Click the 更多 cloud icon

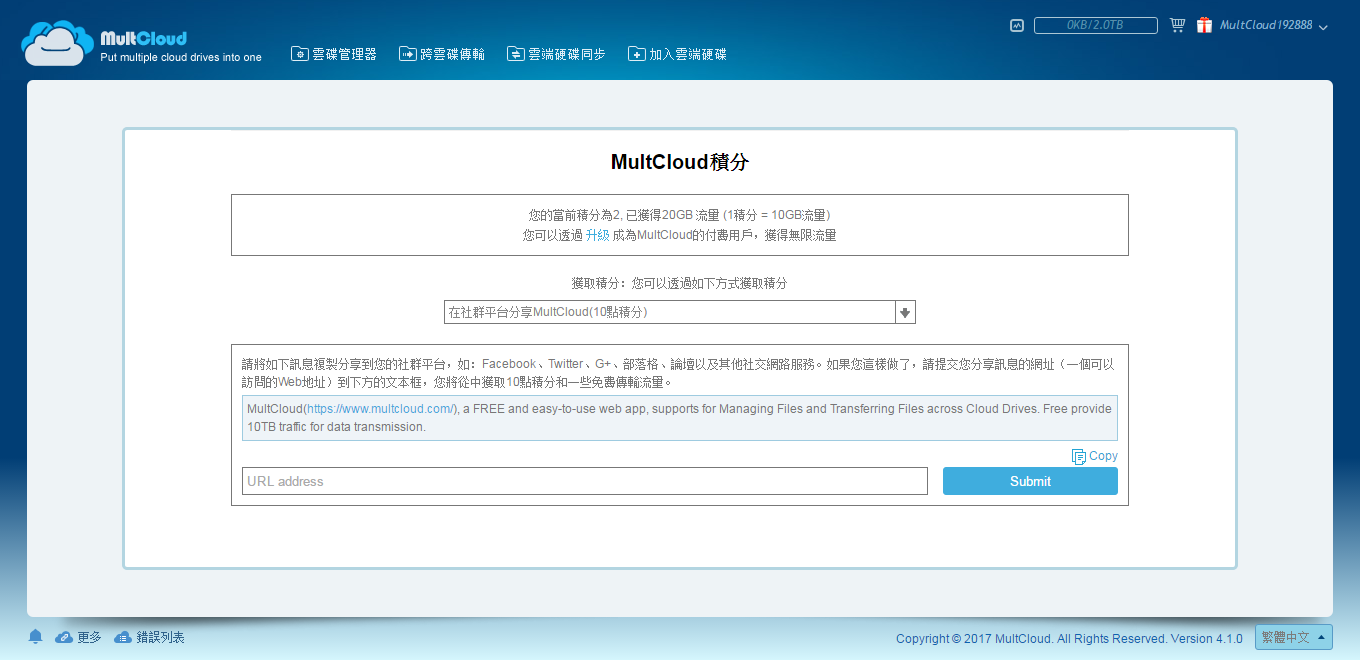pyautogui.click(x=64, y=637)
